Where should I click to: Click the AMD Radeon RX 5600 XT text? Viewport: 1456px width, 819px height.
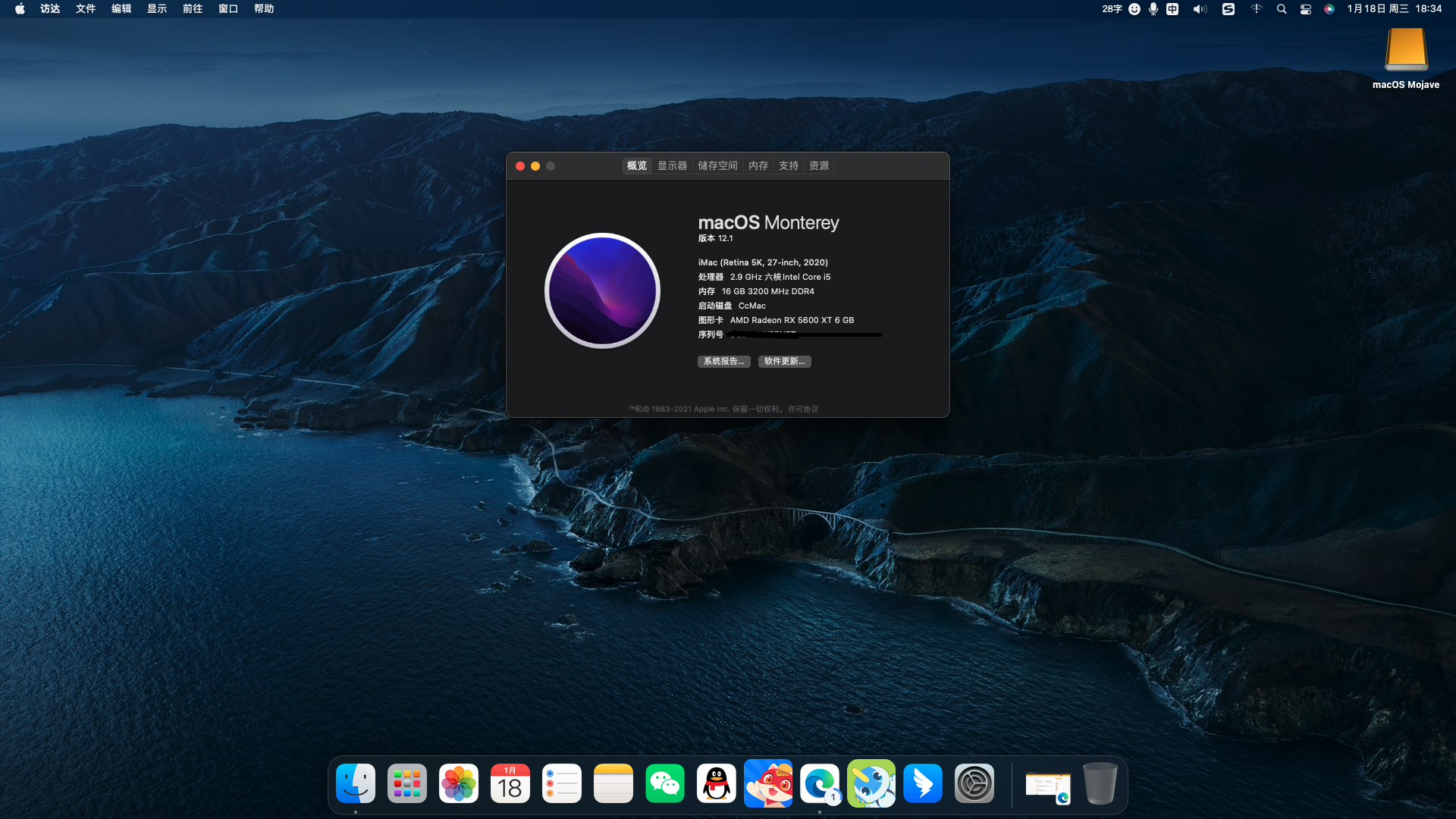pyautogui.click(x=792, y=320)
